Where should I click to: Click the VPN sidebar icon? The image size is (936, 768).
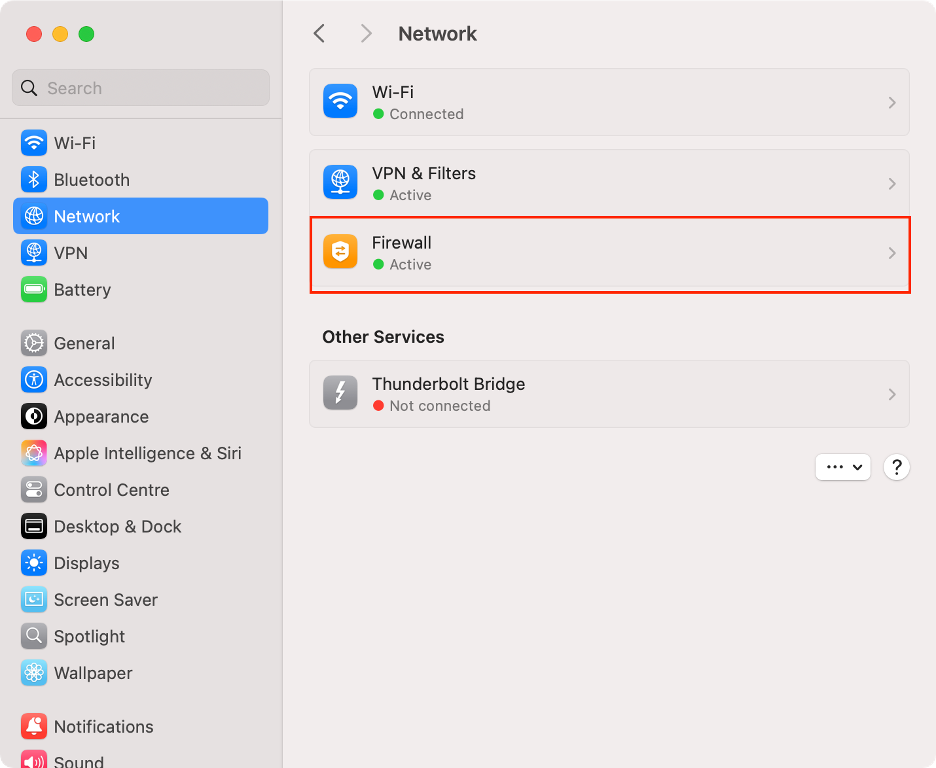click(x=32, y=253)
